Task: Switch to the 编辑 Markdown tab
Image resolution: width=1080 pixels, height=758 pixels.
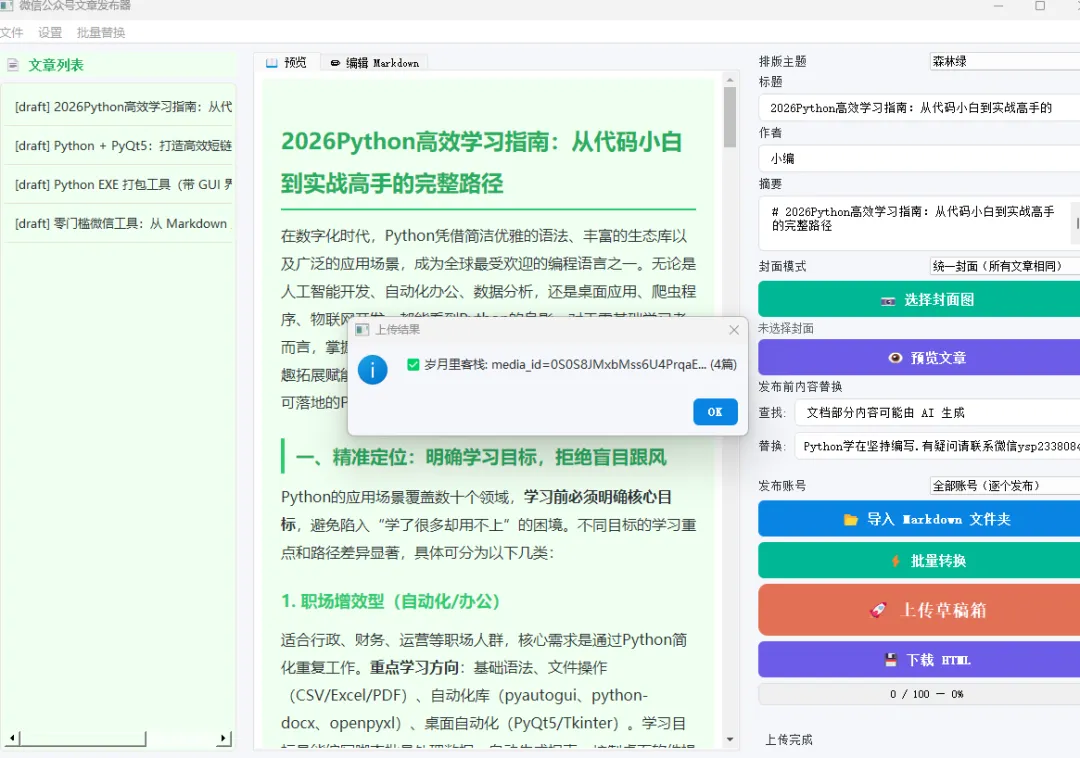Action: pos(375,63)
